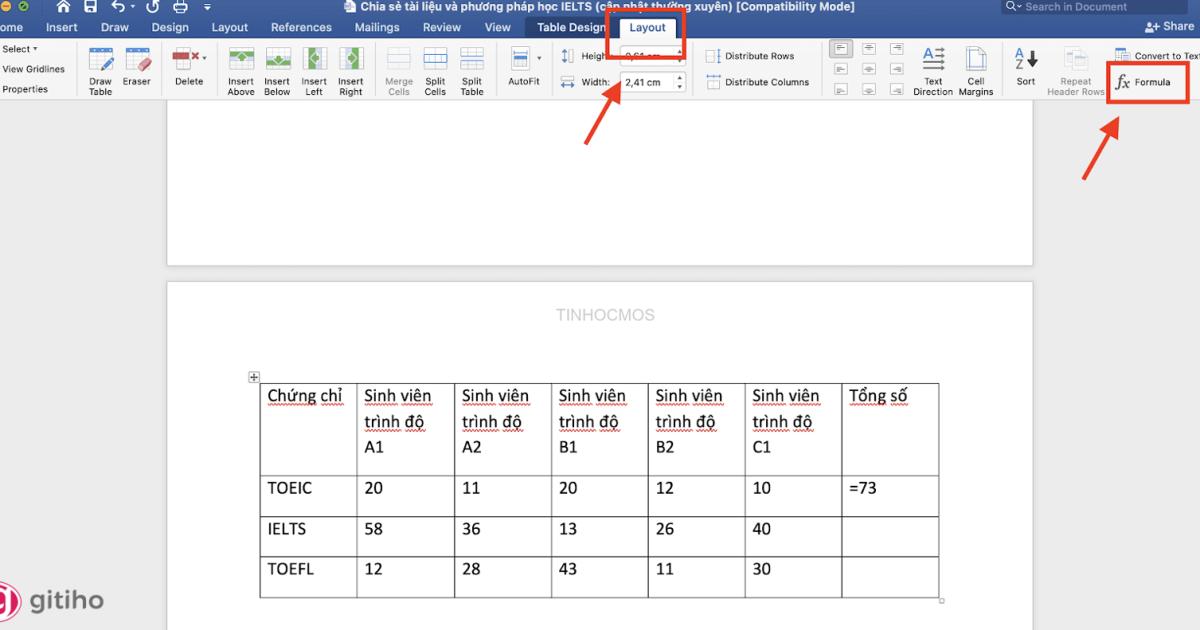Open the Split Cells command
Viewport: 1200px width, 630px height.
click(435, 70)
